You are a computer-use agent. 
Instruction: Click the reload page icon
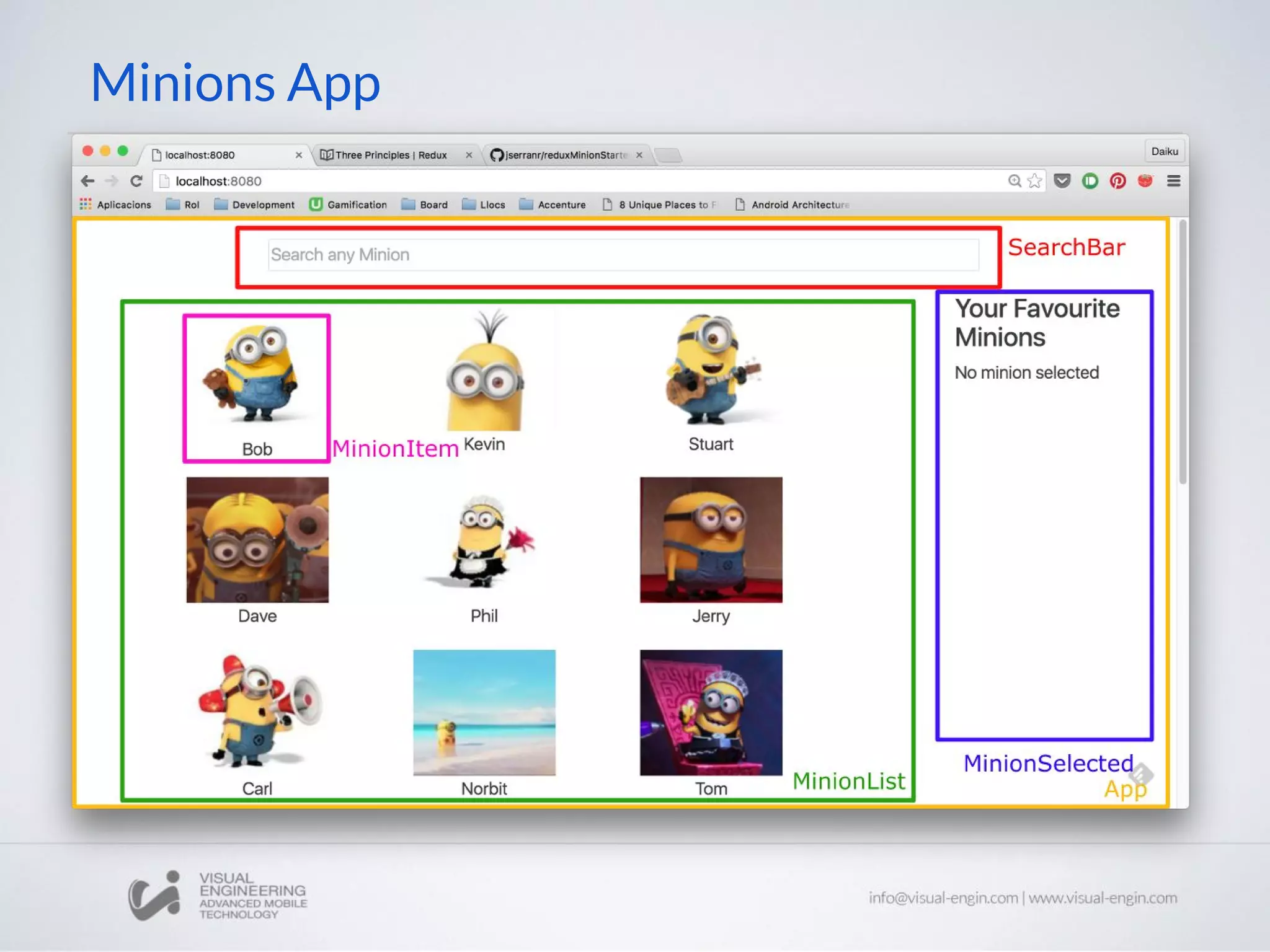(x=136, y=181)
